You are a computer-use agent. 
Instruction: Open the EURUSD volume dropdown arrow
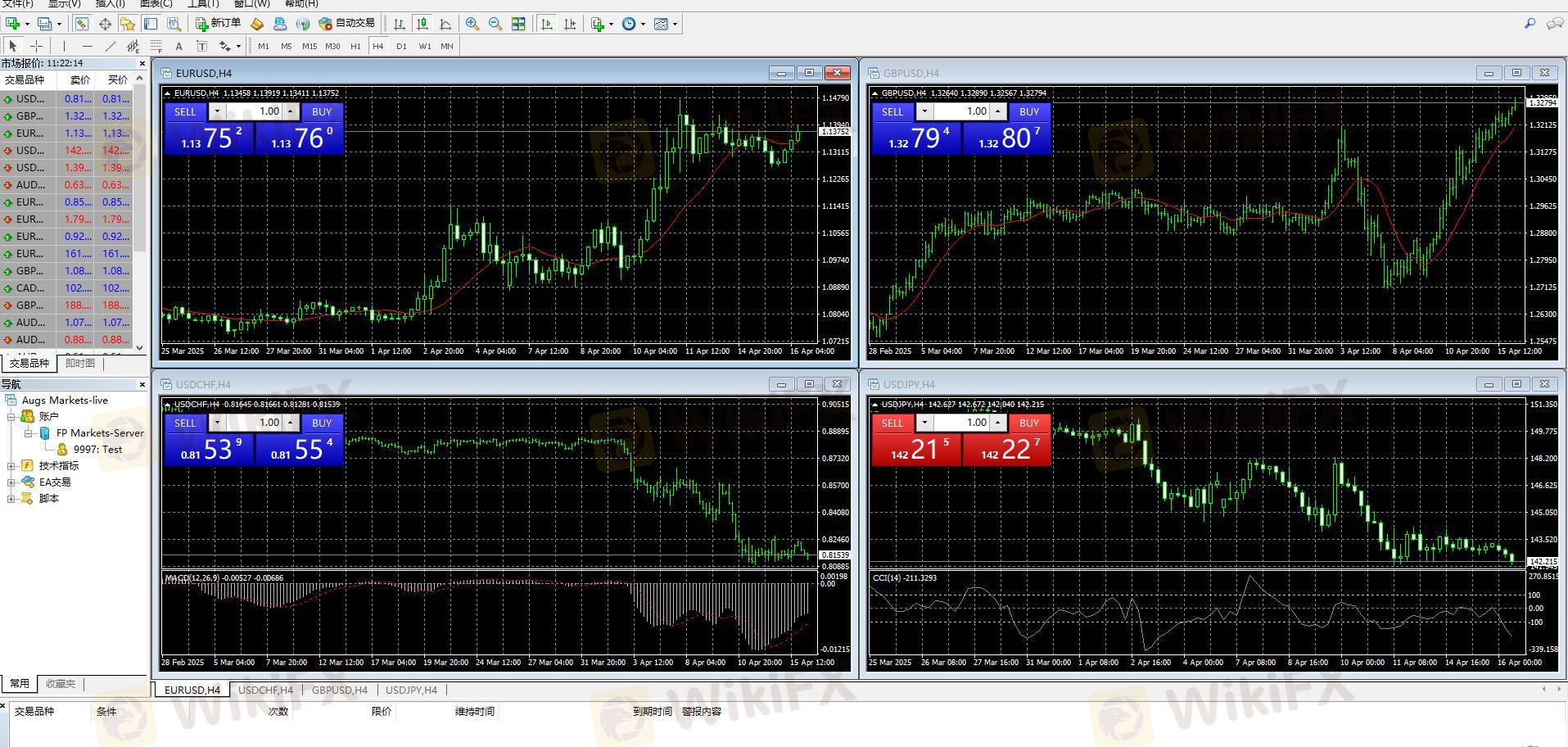(x=217, y=111)
